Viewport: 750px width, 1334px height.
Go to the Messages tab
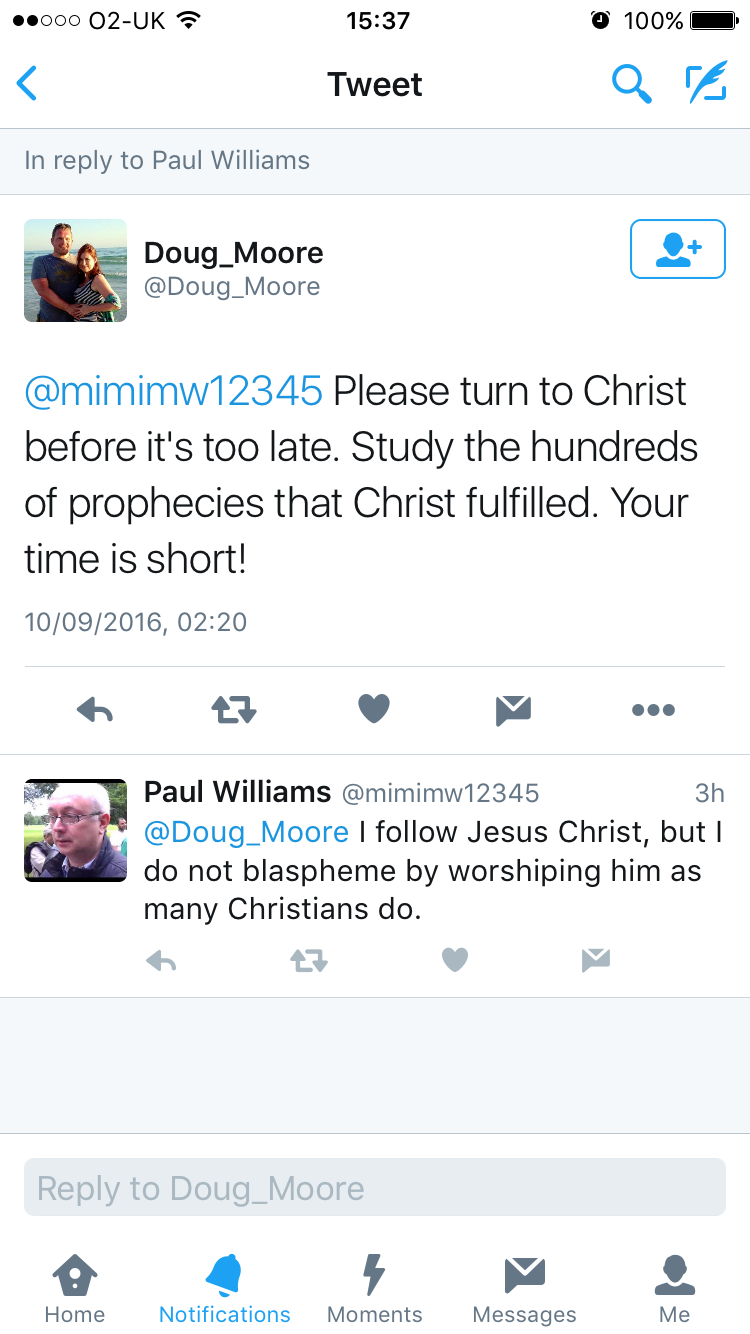pyautogui.click(x=524, y=1290)
